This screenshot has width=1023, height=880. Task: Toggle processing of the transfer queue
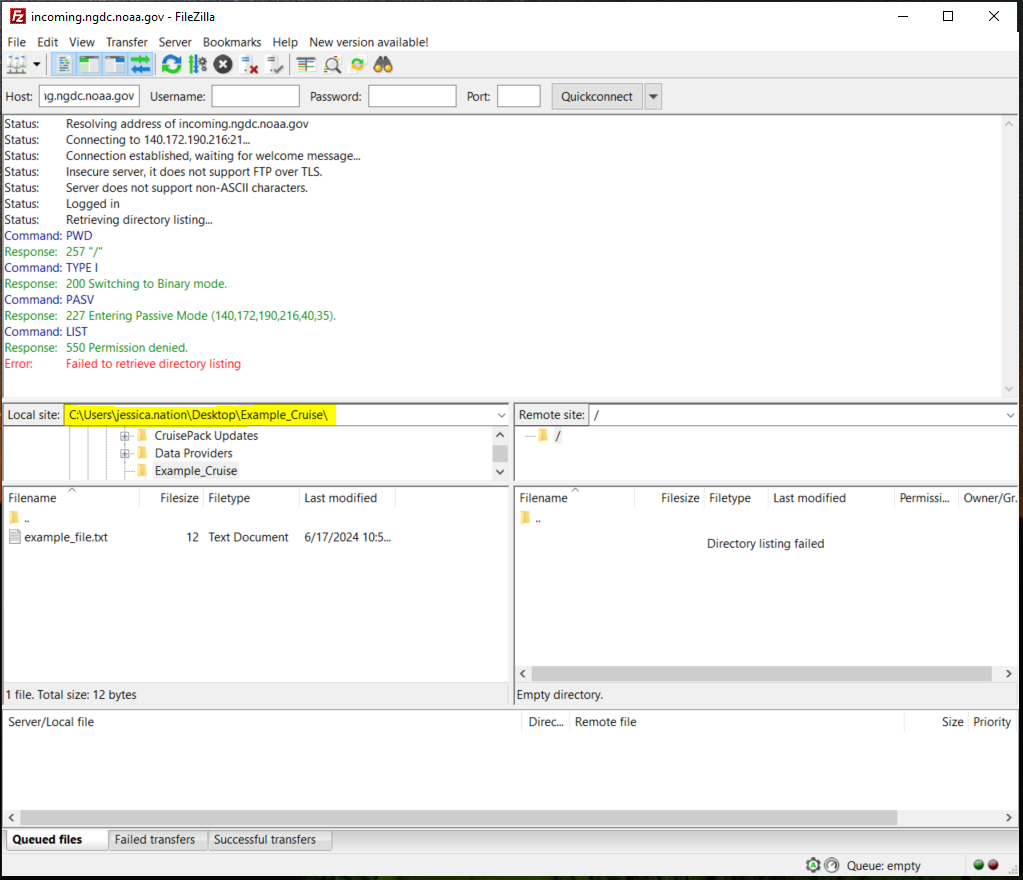click(x=197, y=65)
